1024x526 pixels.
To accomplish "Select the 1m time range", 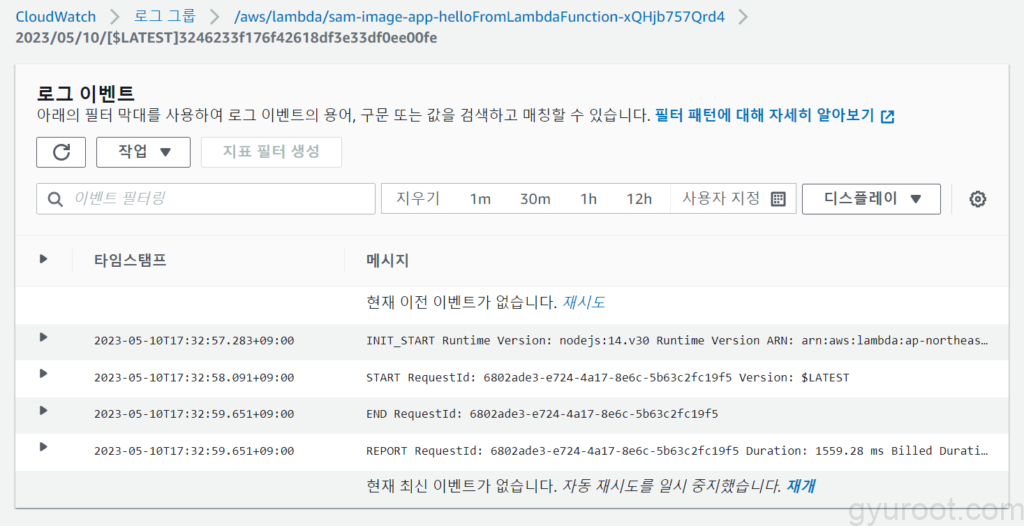I will point(480,199).
